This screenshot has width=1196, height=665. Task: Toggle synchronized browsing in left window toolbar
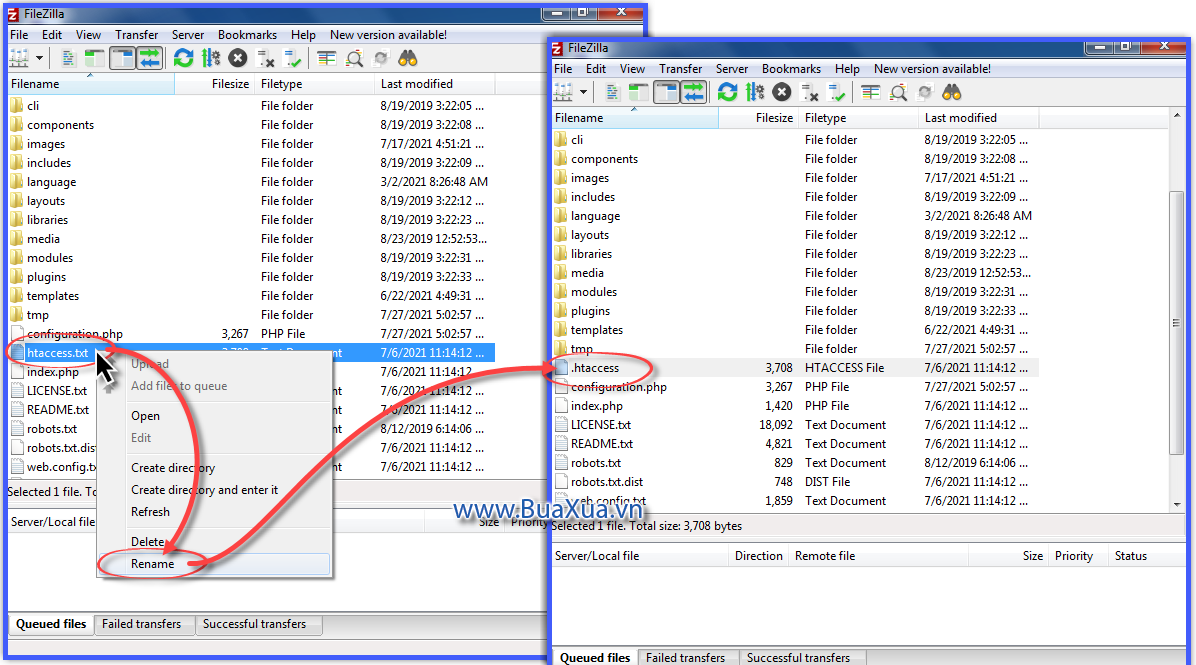pyautogui.click(x=381, y=58)
